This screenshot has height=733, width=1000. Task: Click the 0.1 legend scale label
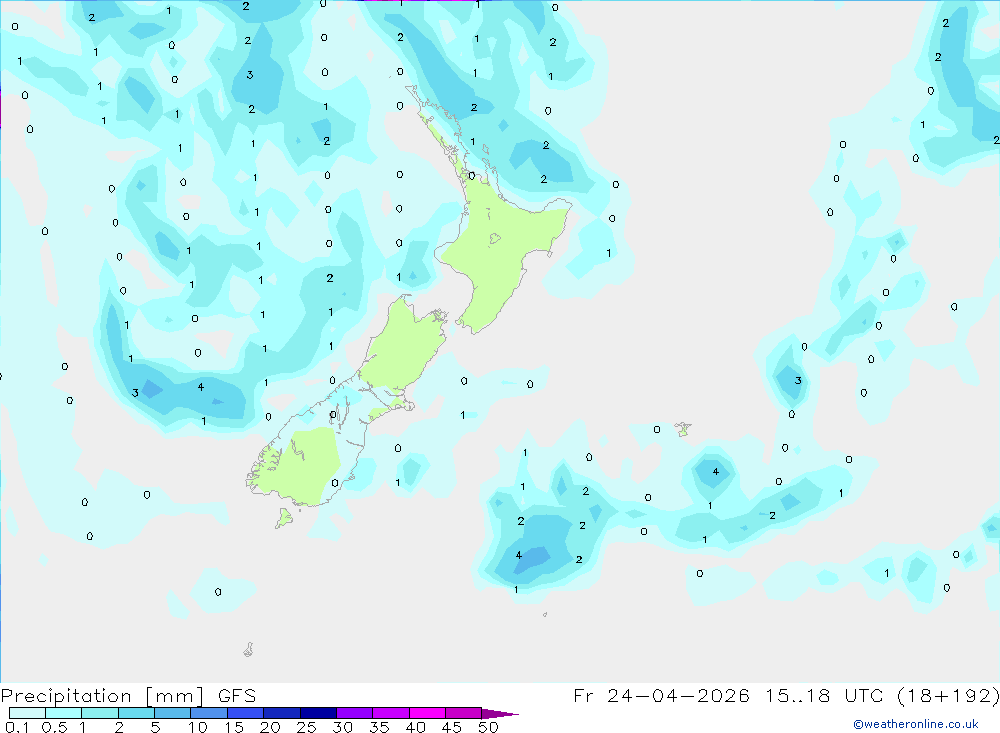(x=17, y=727)
